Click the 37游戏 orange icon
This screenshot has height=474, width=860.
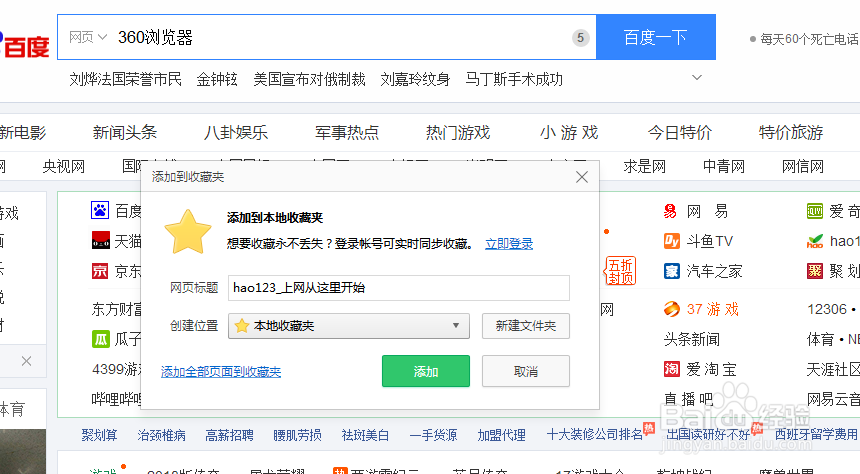pos(672,309)
